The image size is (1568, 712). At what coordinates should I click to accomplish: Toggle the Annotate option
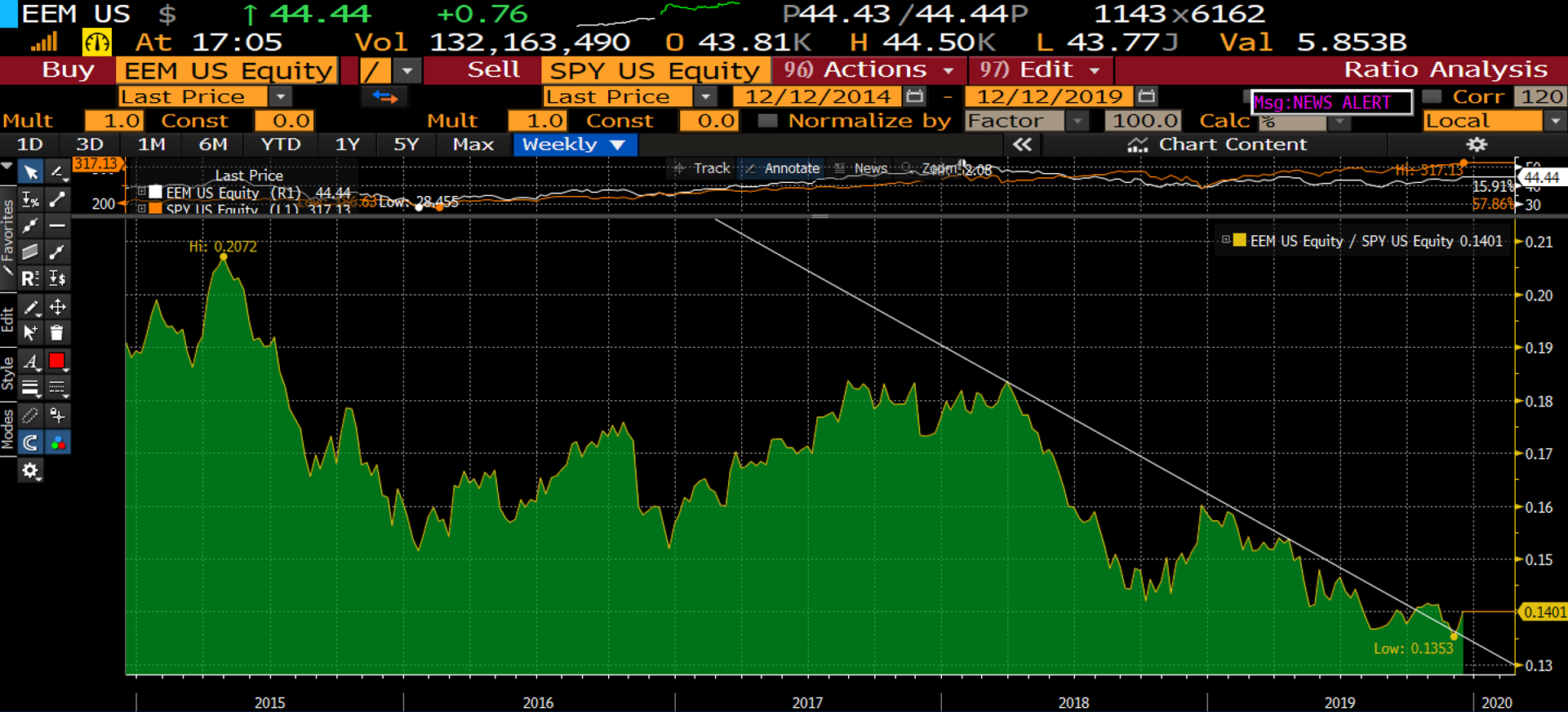click(782, 168)
